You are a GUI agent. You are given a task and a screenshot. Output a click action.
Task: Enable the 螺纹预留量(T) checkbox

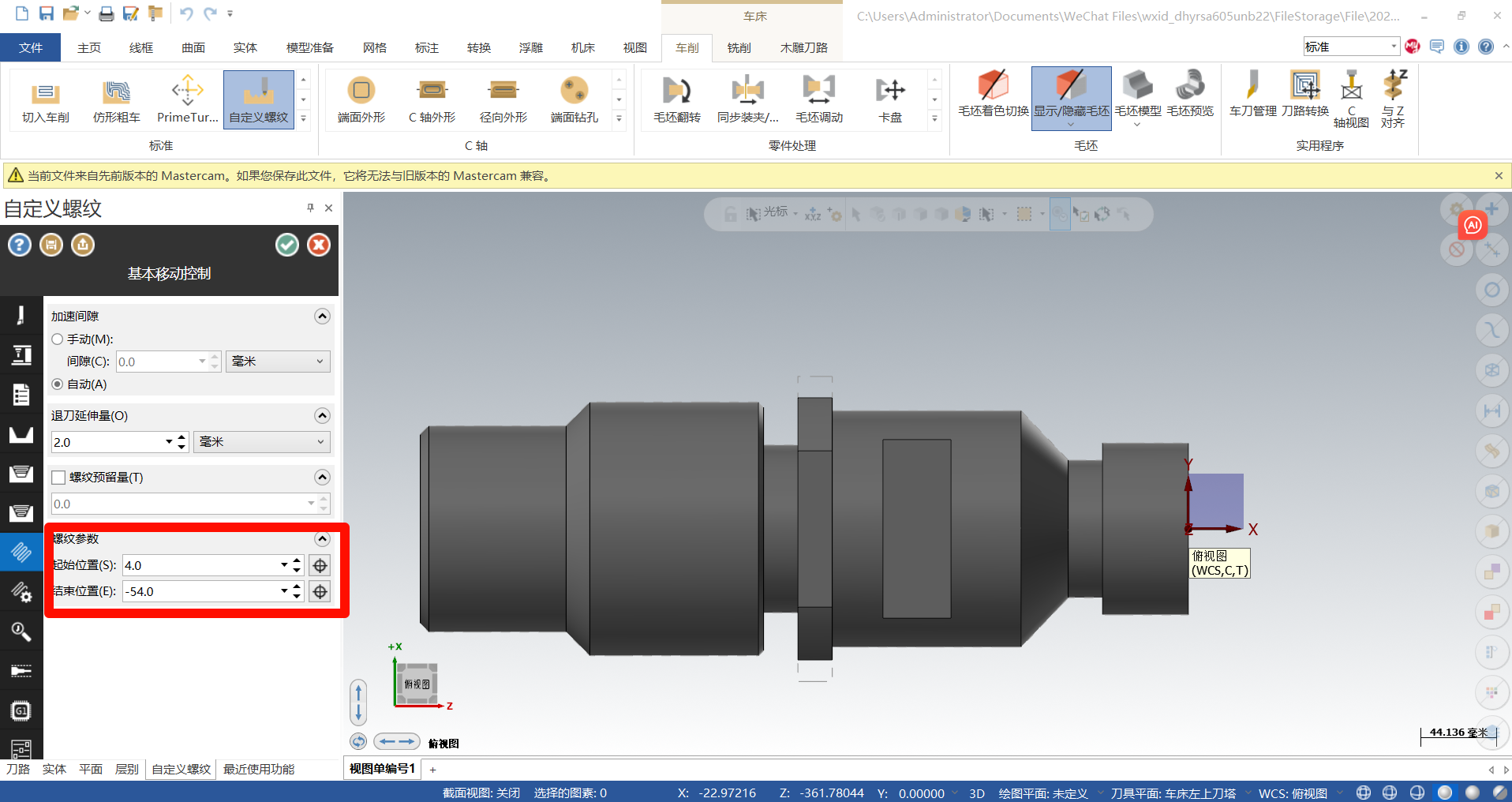point(58,478)
